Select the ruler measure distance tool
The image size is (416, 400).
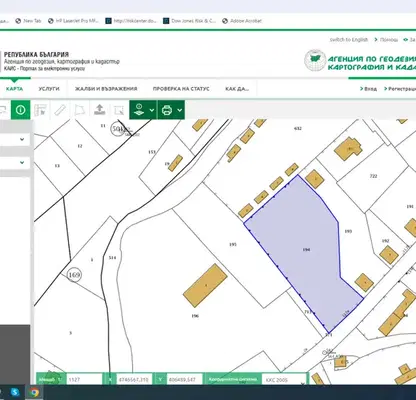pos(60,110)
